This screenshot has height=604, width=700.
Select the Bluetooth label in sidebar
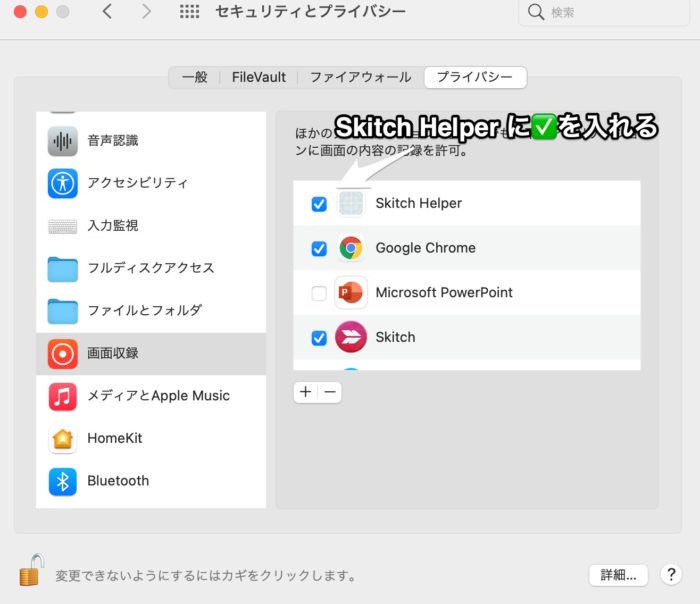(x=118, y=481)
